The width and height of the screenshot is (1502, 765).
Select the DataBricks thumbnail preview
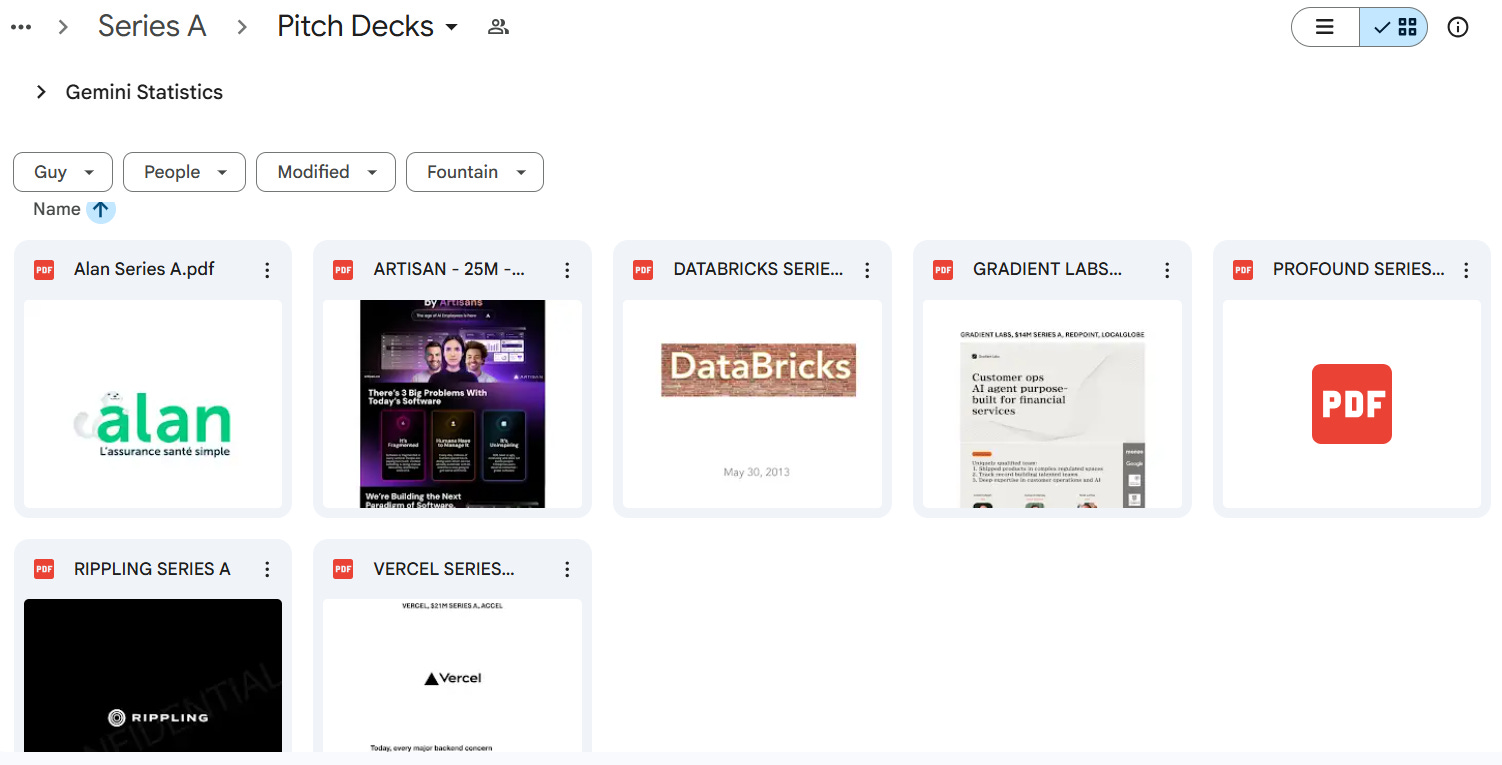coord(753,404)
